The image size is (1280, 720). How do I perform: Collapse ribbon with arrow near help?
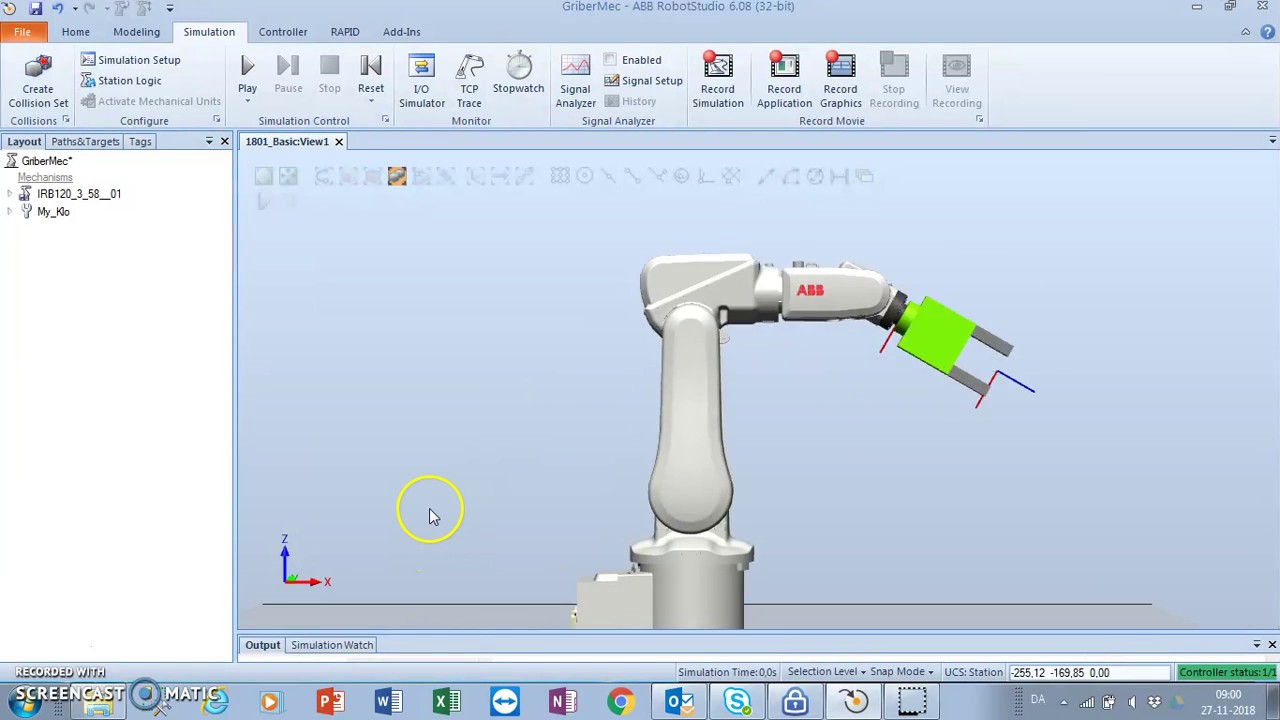1245,32
